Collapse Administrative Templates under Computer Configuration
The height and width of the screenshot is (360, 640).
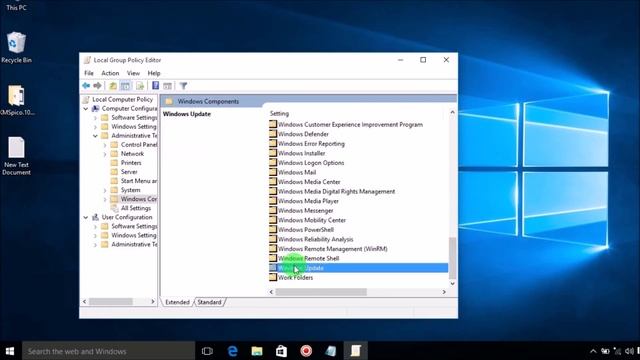tap(95, 136)
